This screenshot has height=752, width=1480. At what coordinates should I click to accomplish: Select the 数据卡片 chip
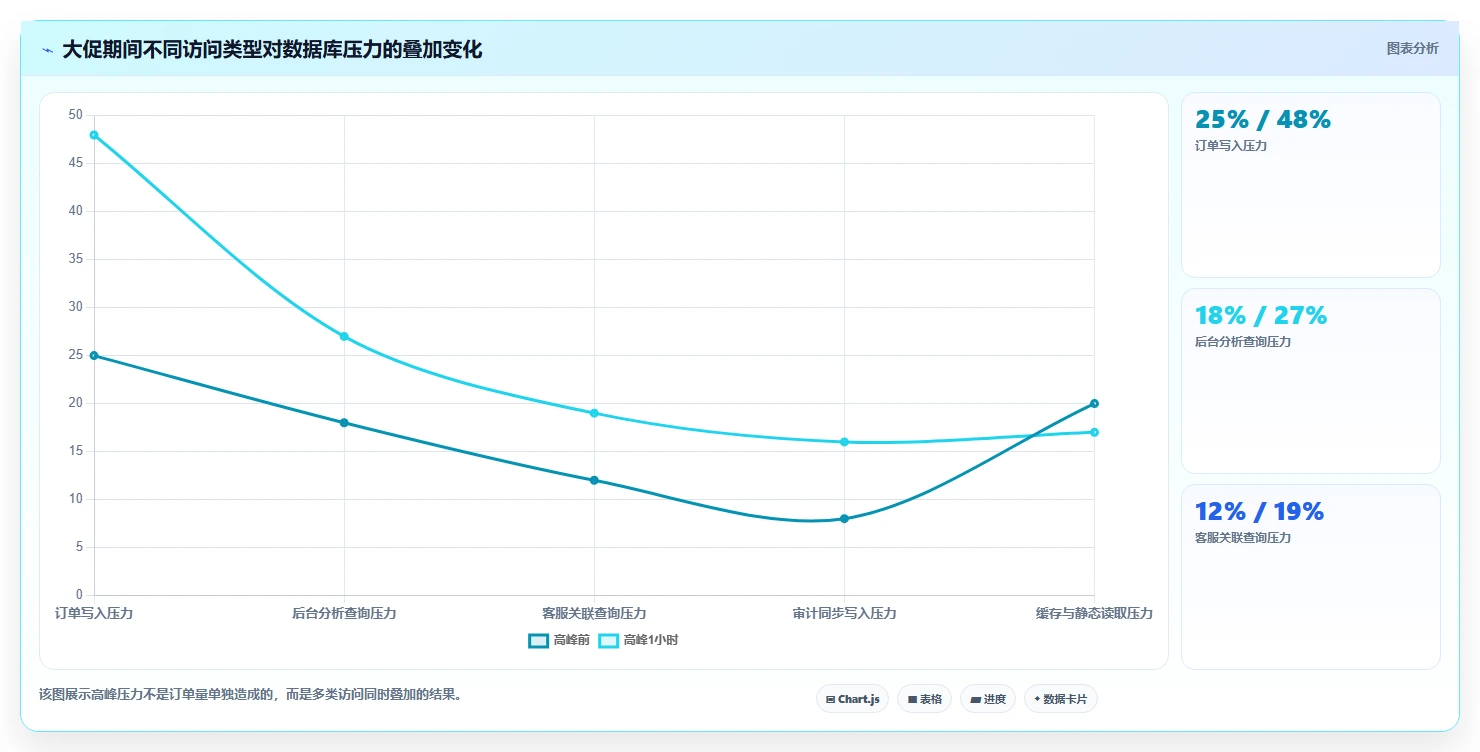(1060, 699)
